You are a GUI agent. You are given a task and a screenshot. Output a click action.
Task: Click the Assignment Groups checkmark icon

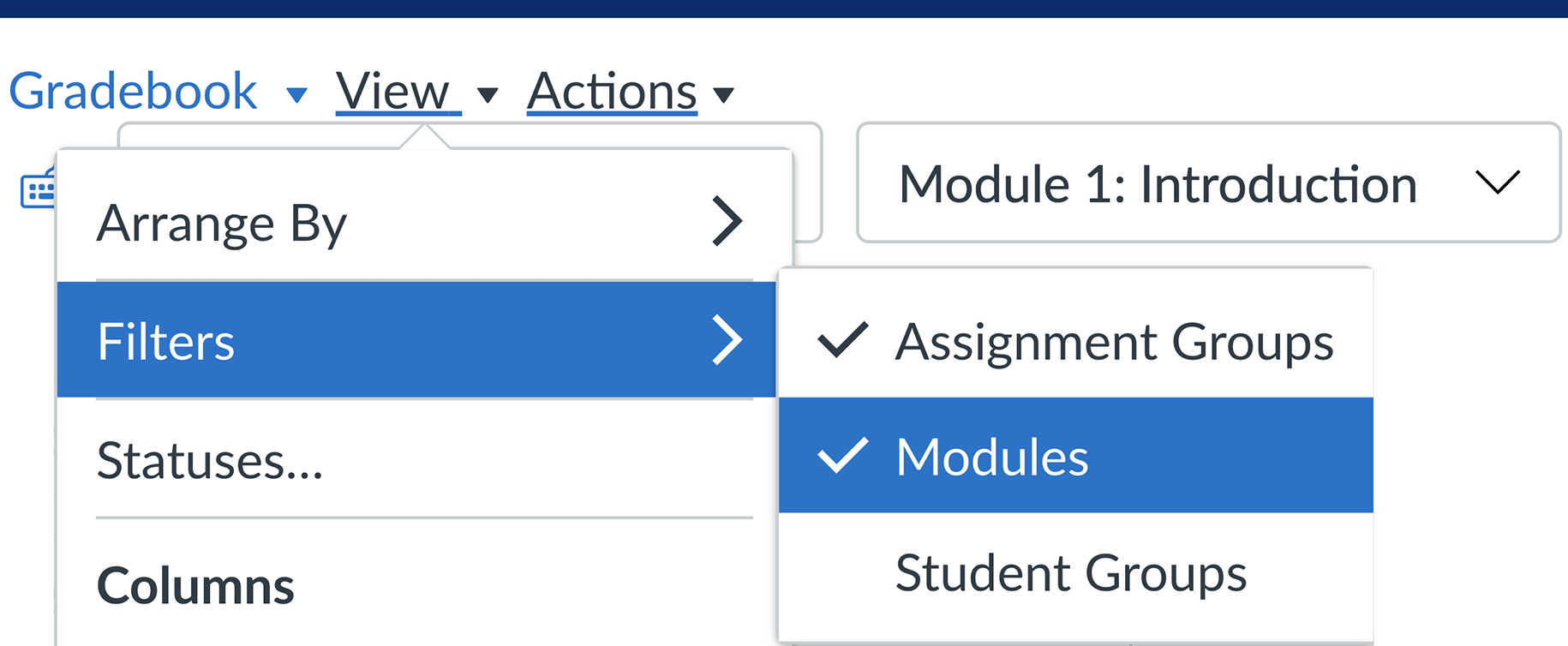tap(843, 340)
